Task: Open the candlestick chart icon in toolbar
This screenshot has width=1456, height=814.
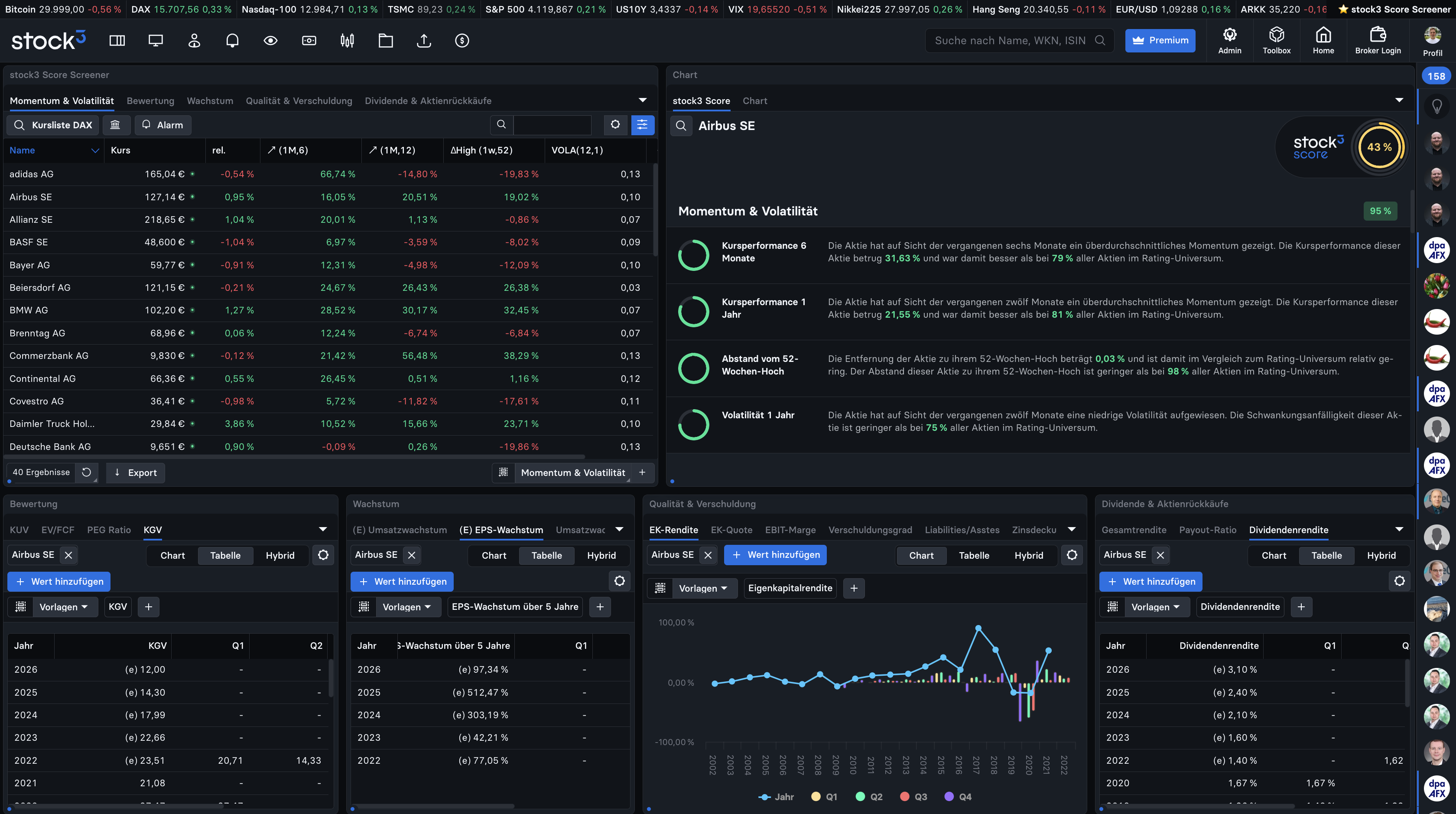Action: [x=347, y=41]
